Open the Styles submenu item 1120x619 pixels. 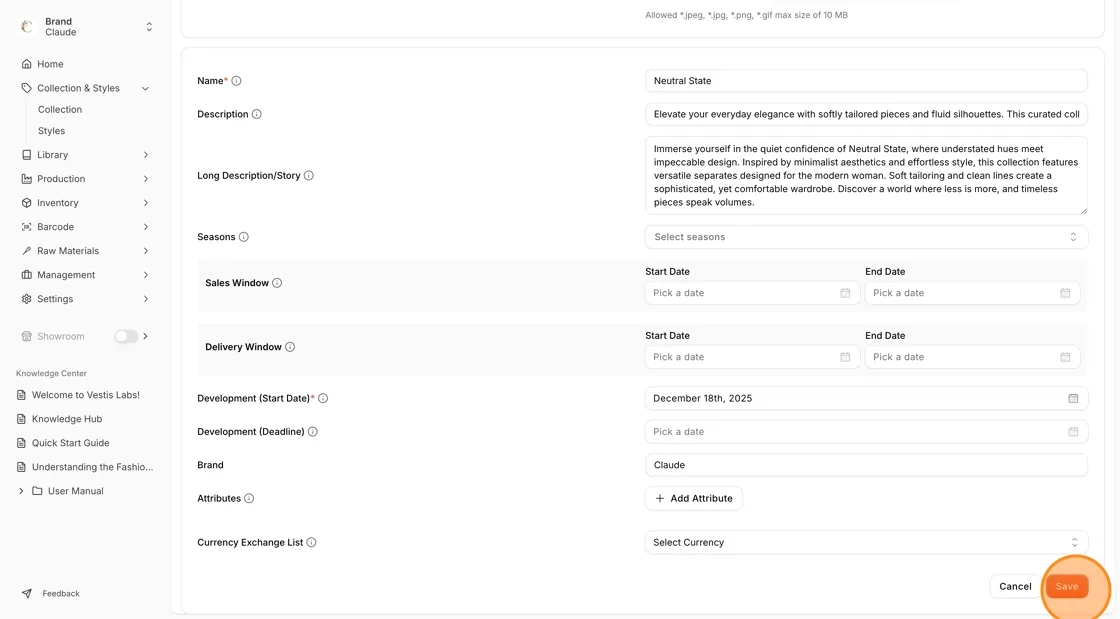click(51, 131)
